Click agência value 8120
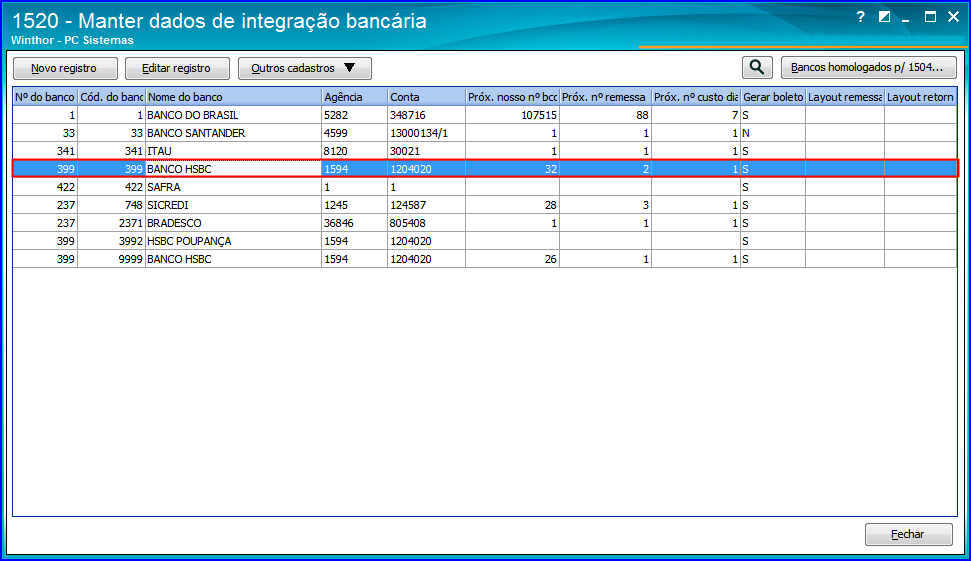971x561 pixels. point(336,151)
